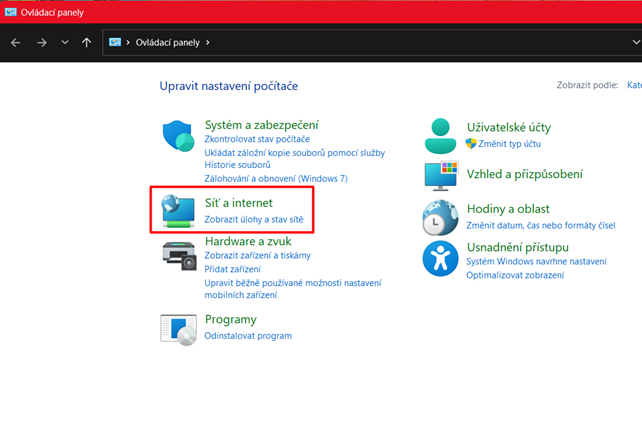Open the Zobrazit podle view dropdown
This screenshot has width=642, height=433.
[x=633, y=86]
